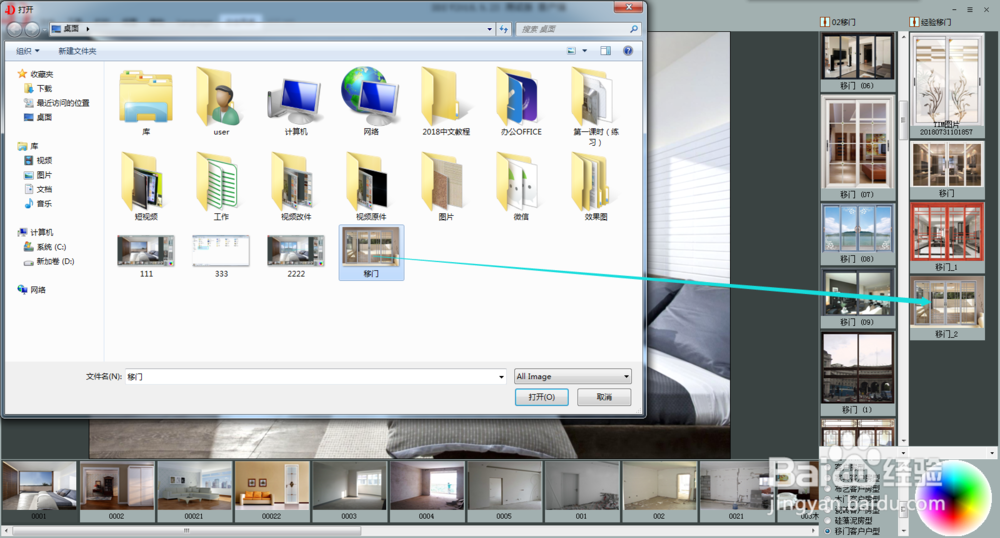Image resolution: width=1000 pixels, height=538 pixels.
Task: Select the 计算机 computer icon
Action: click(295, 101)
